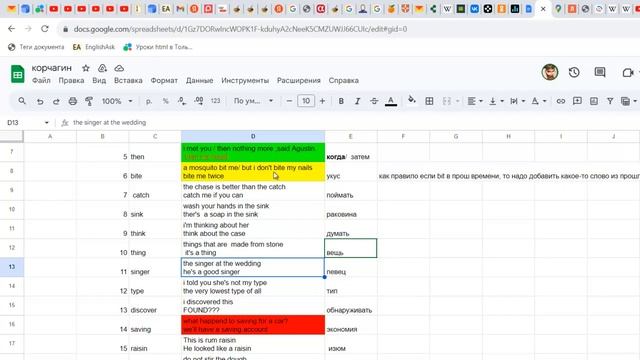Decrease font size with minus button

coord(289,101)
